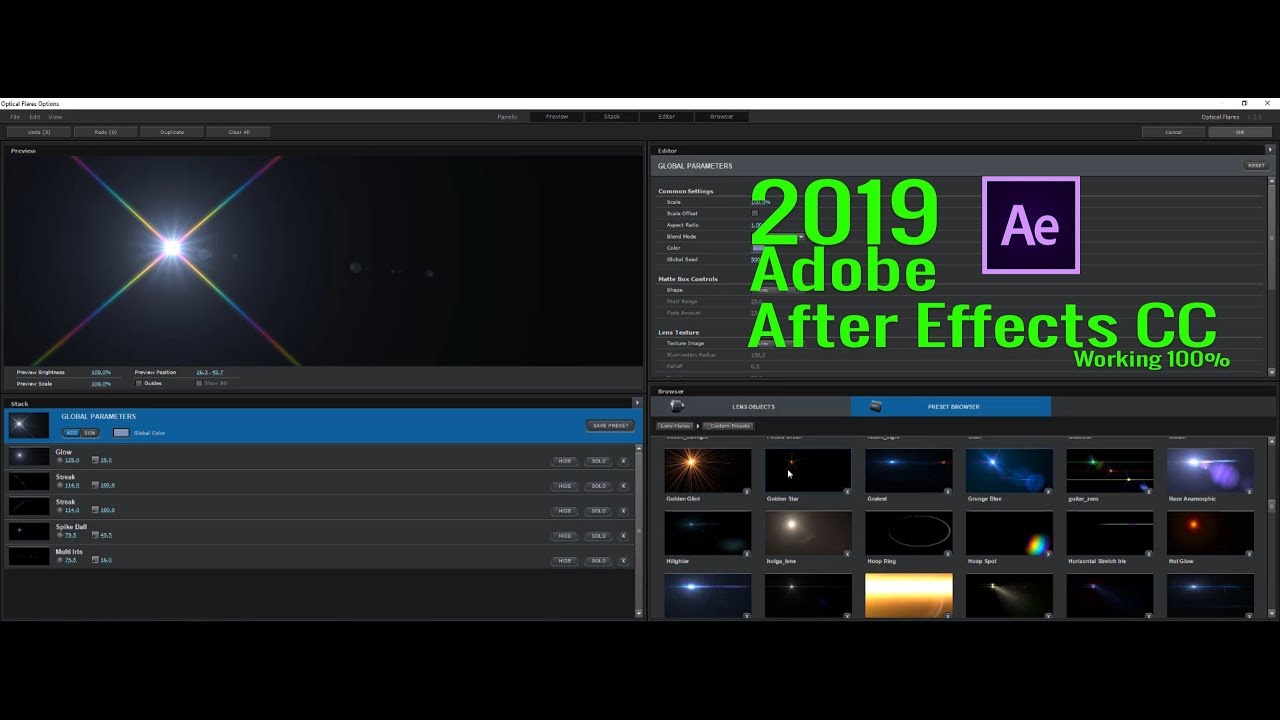
Task: Delete the Hot Glow preset via X
Action: [x=1248, y=553]
